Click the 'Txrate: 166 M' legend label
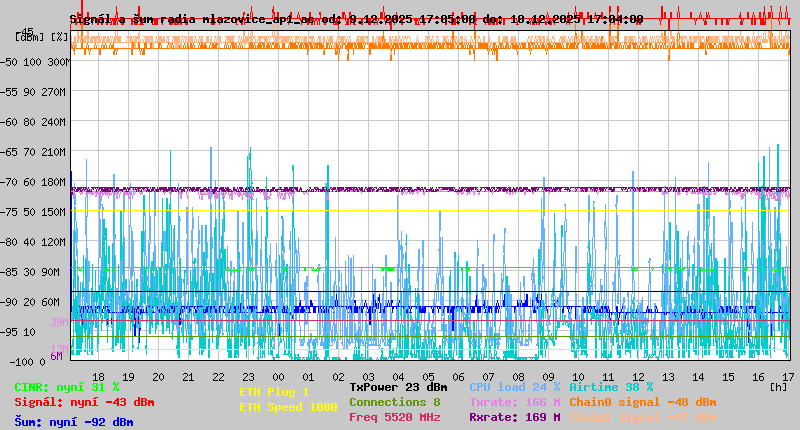The width and height of the screenshot is (800, 430). (515, 402)
